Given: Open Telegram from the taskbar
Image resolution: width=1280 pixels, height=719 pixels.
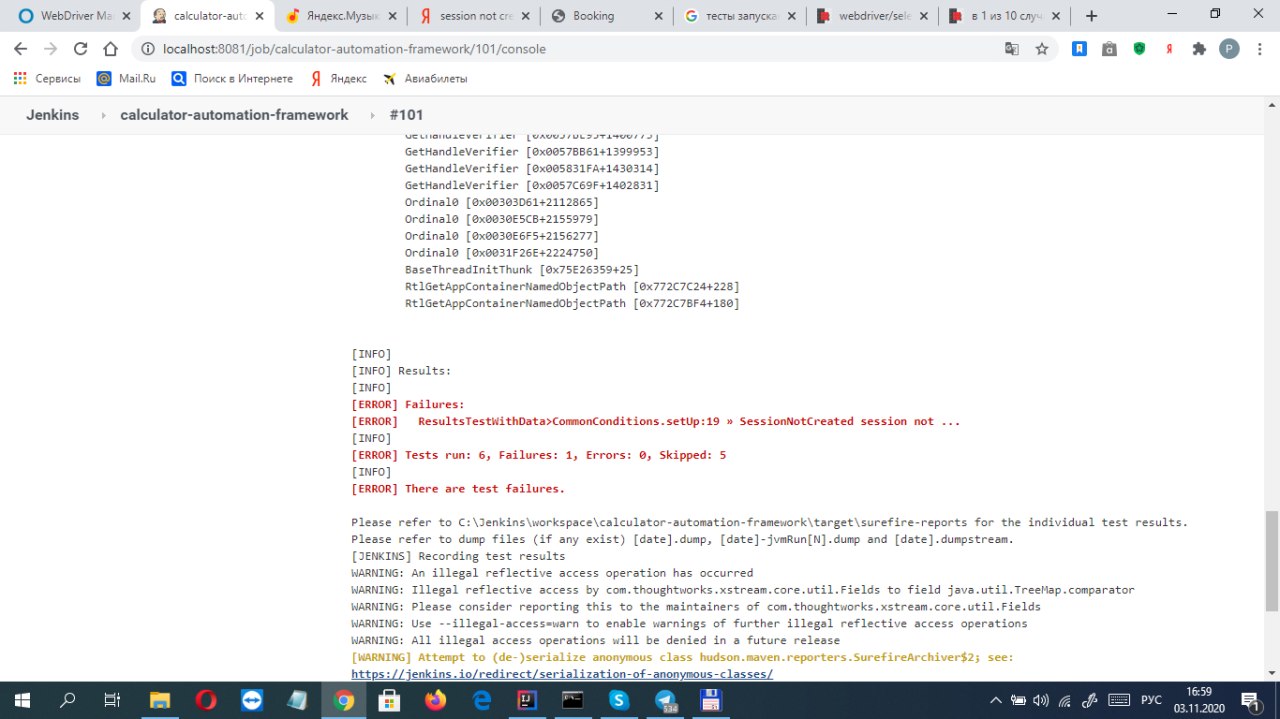Looking at the screenshot, I should point(665,701).
